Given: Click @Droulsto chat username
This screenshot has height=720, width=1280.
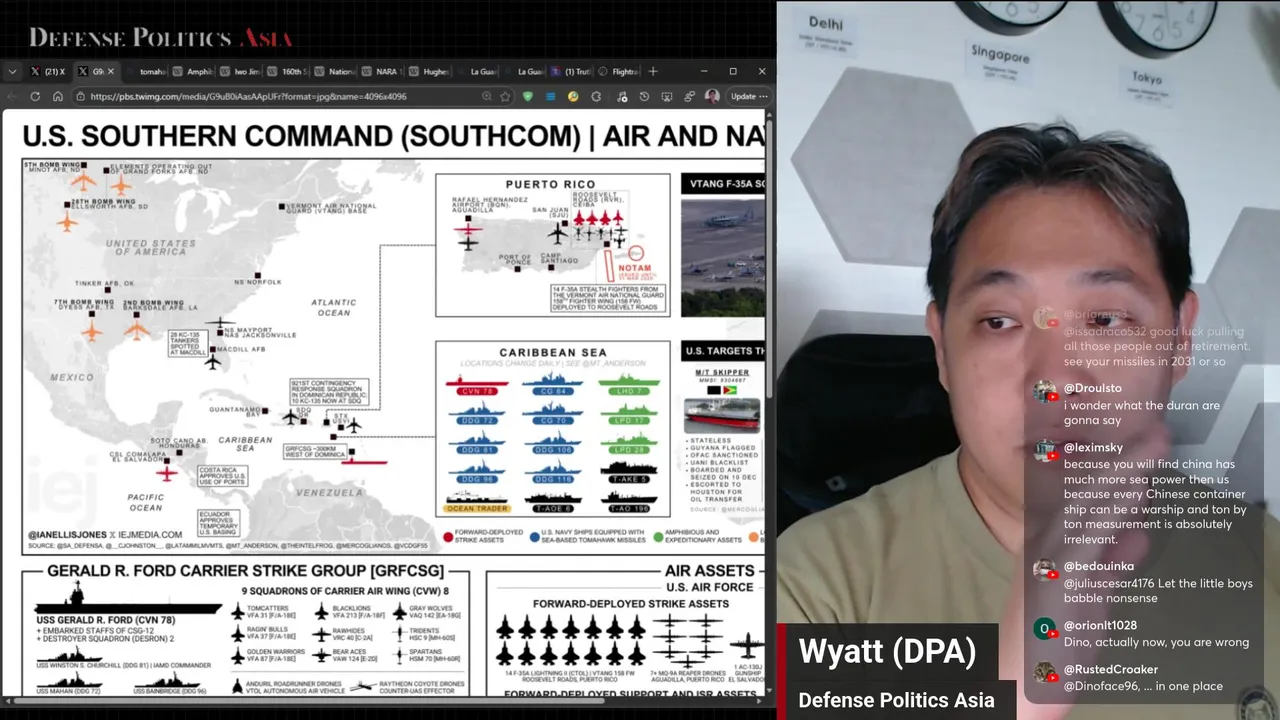Looking at the screenshot, I should (1092, 388).
